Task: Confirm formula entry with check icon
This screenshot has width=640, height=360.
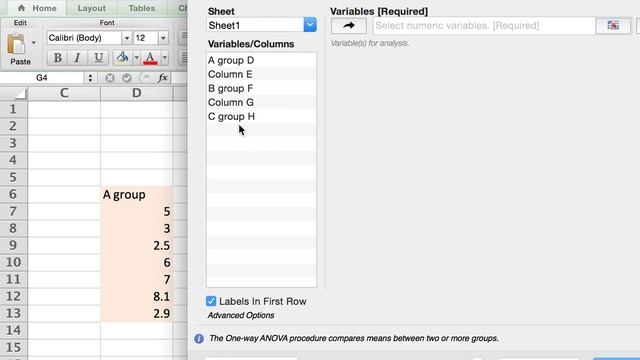Action: [127, 78]
